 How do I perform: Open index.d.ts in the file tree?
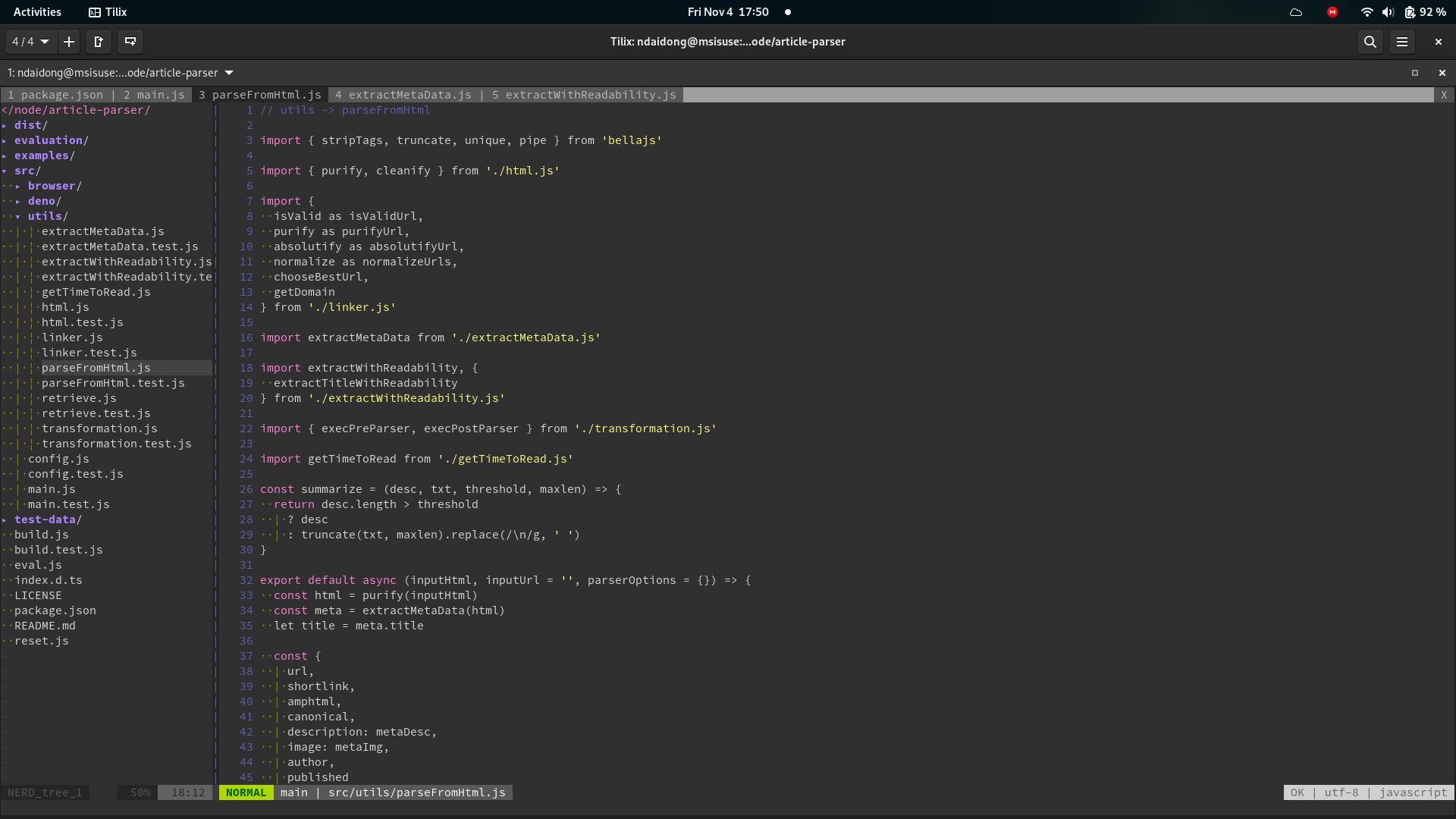pos(49,580)
